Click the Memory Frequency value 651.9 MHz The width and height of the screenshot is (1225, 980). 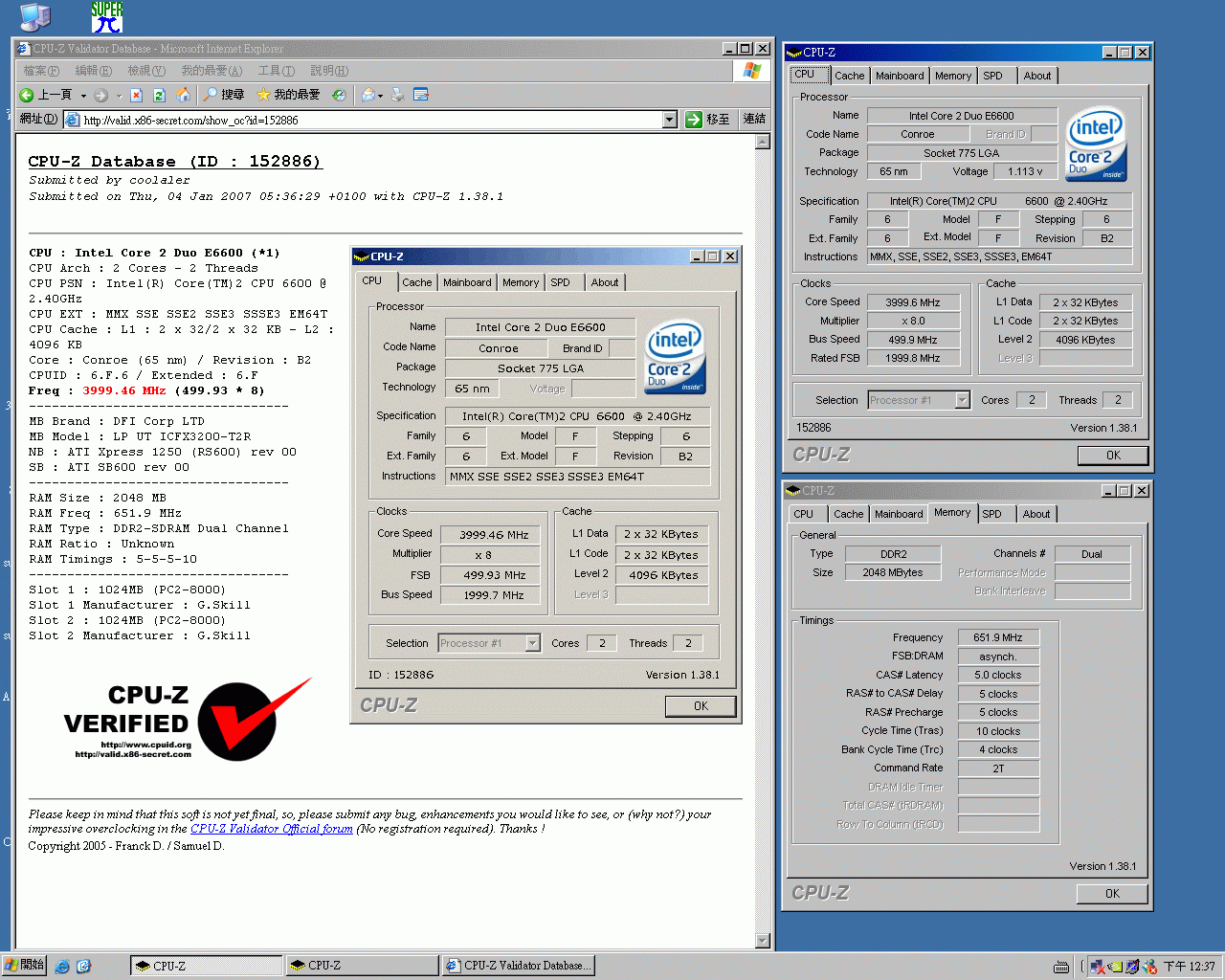point(998,637)
